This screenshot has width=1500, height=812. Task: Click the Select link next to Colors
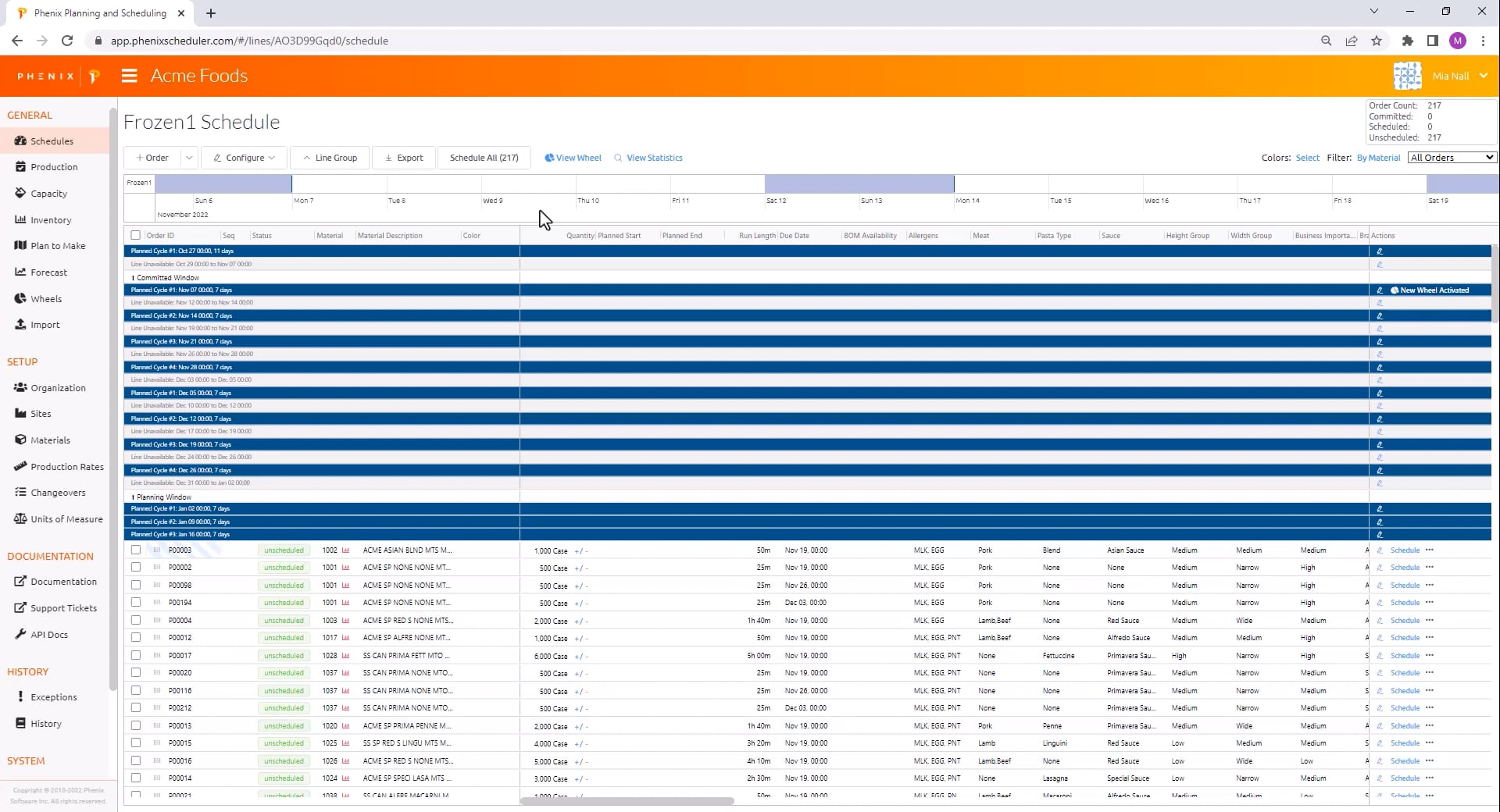tap(1307, 158)
